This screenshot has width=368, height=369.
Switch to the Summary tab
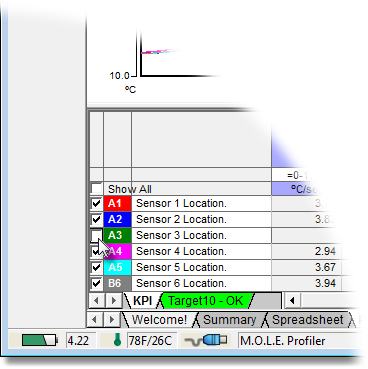230,320
